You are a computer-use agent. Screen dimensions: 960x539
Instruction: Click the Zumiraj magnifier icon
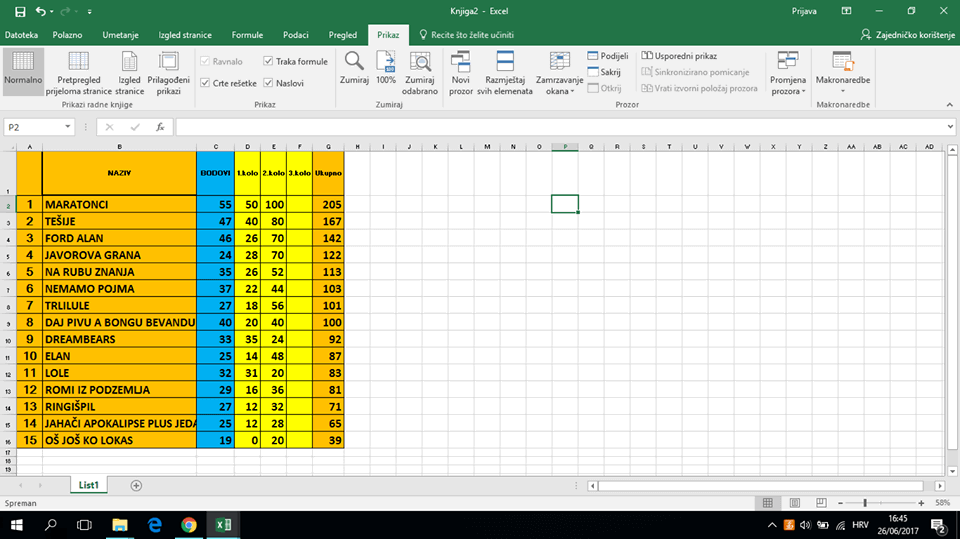(354, 62)
